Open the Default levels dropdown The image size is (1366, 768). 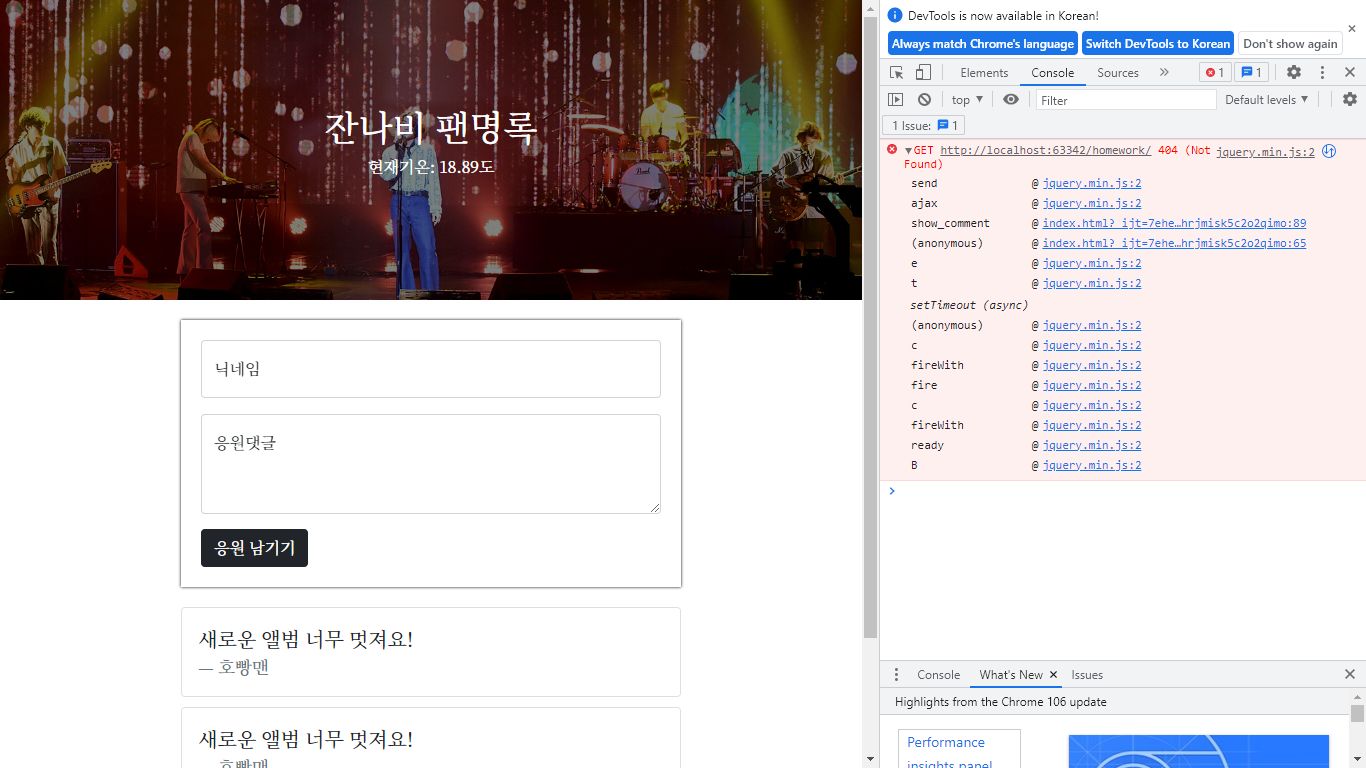[x=1266, y=100]
